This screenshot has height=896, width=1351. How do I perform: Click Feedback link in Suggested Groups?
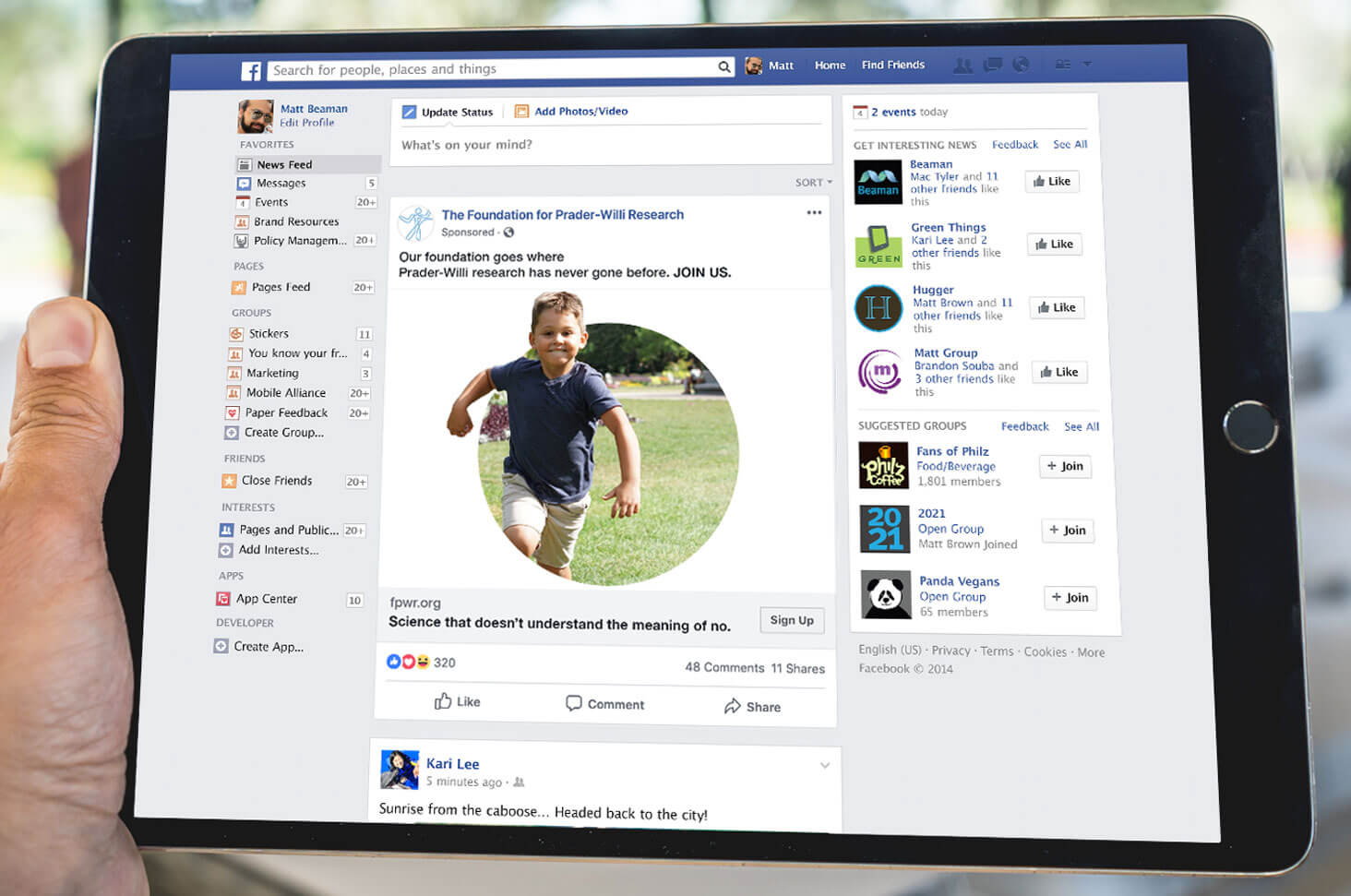click(x=1025, y=426)
